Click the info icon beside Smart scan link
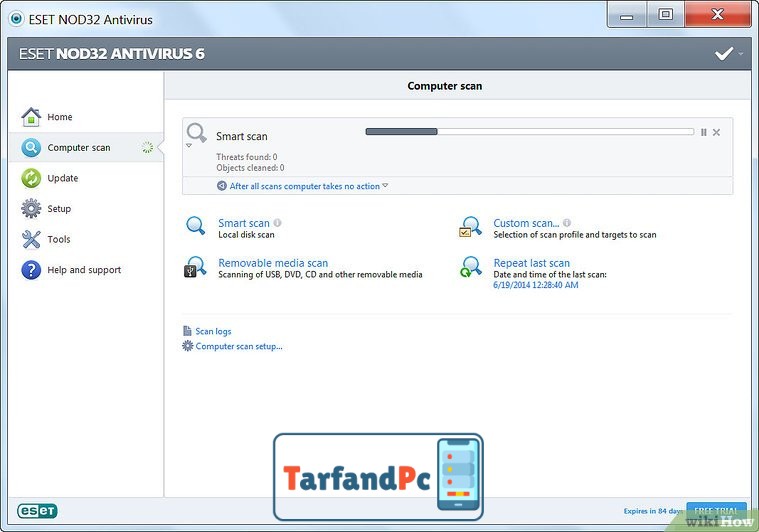759x532 pixels. (x=277, y=223)
